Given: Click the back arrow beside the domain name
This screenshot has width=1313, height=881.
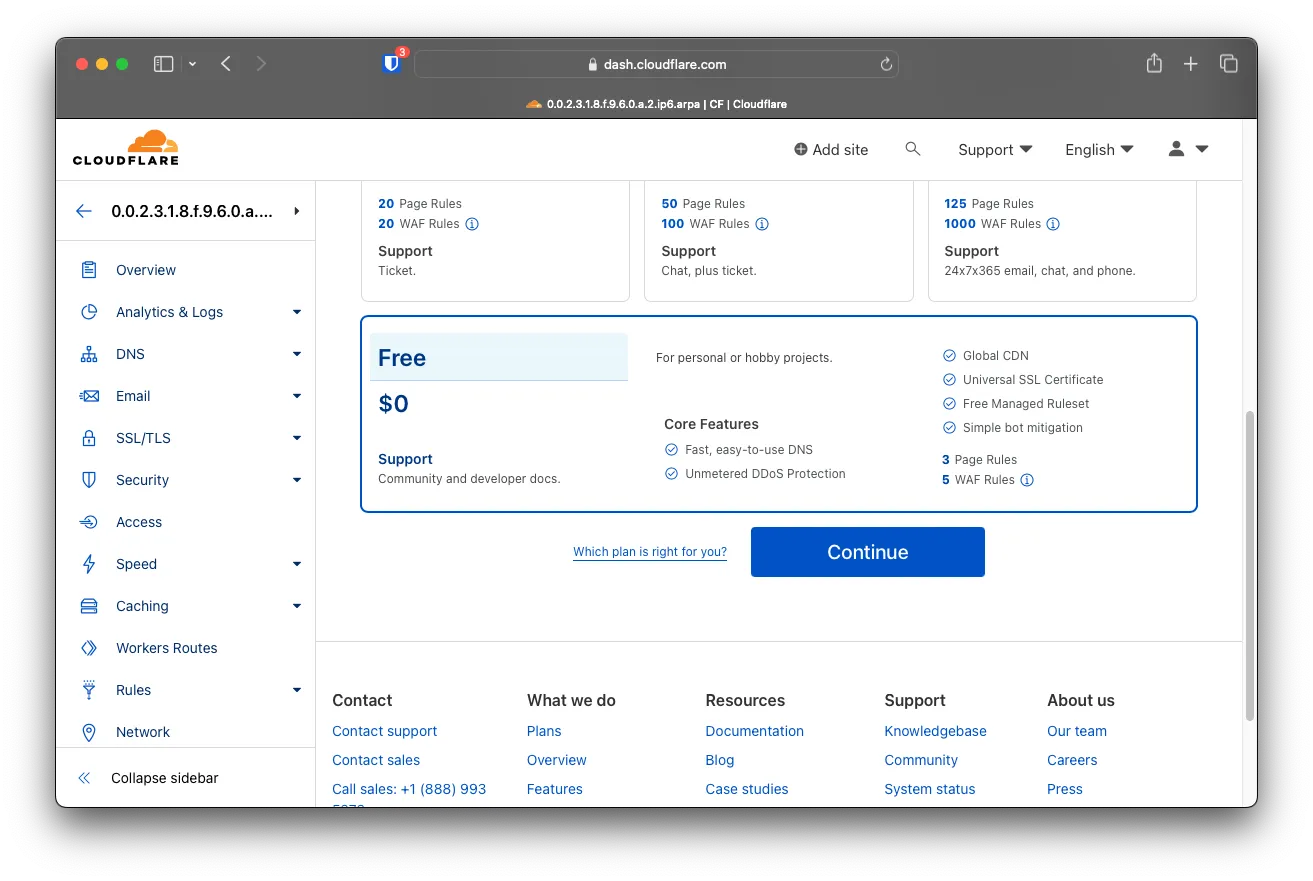Looking at the screenshot, I should 84,211.
